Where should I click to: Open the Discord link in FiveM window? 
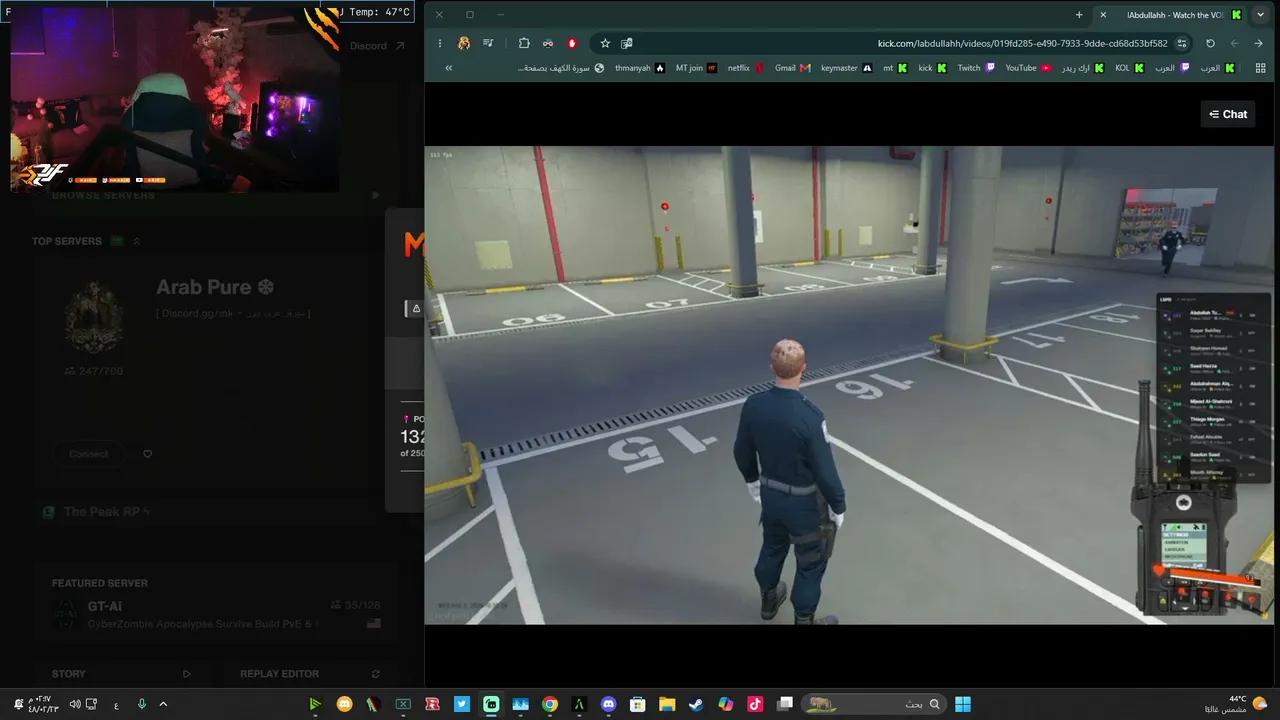coord(377,46)
